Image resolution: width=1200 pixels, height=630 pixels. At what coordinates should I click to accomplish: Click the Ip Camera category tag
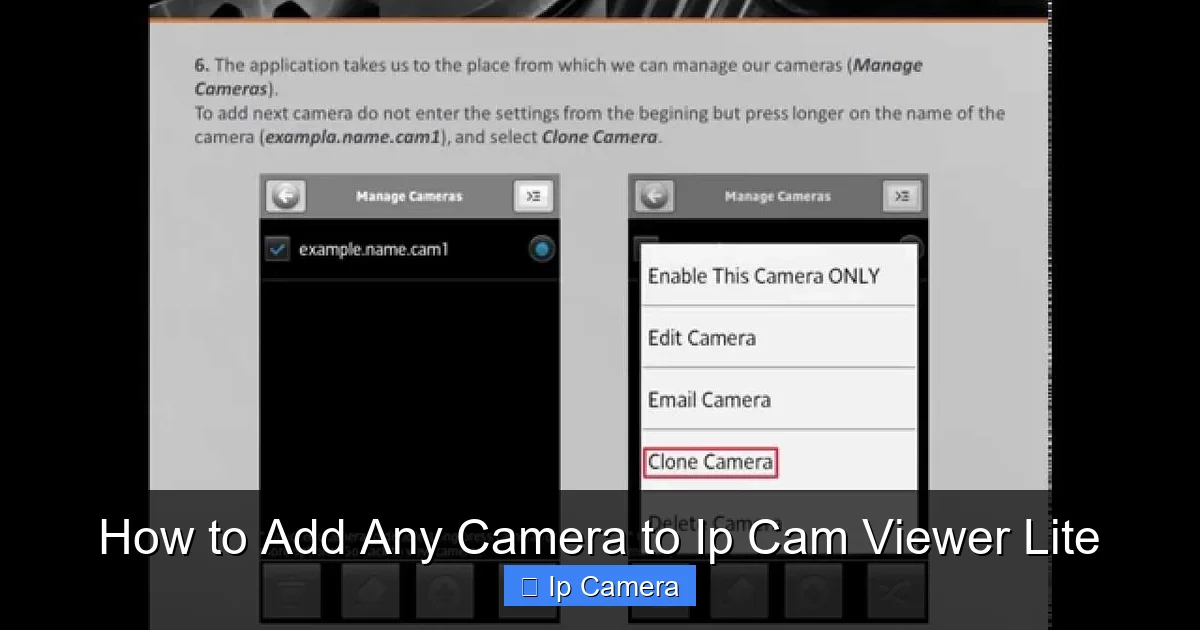point(600,586)
